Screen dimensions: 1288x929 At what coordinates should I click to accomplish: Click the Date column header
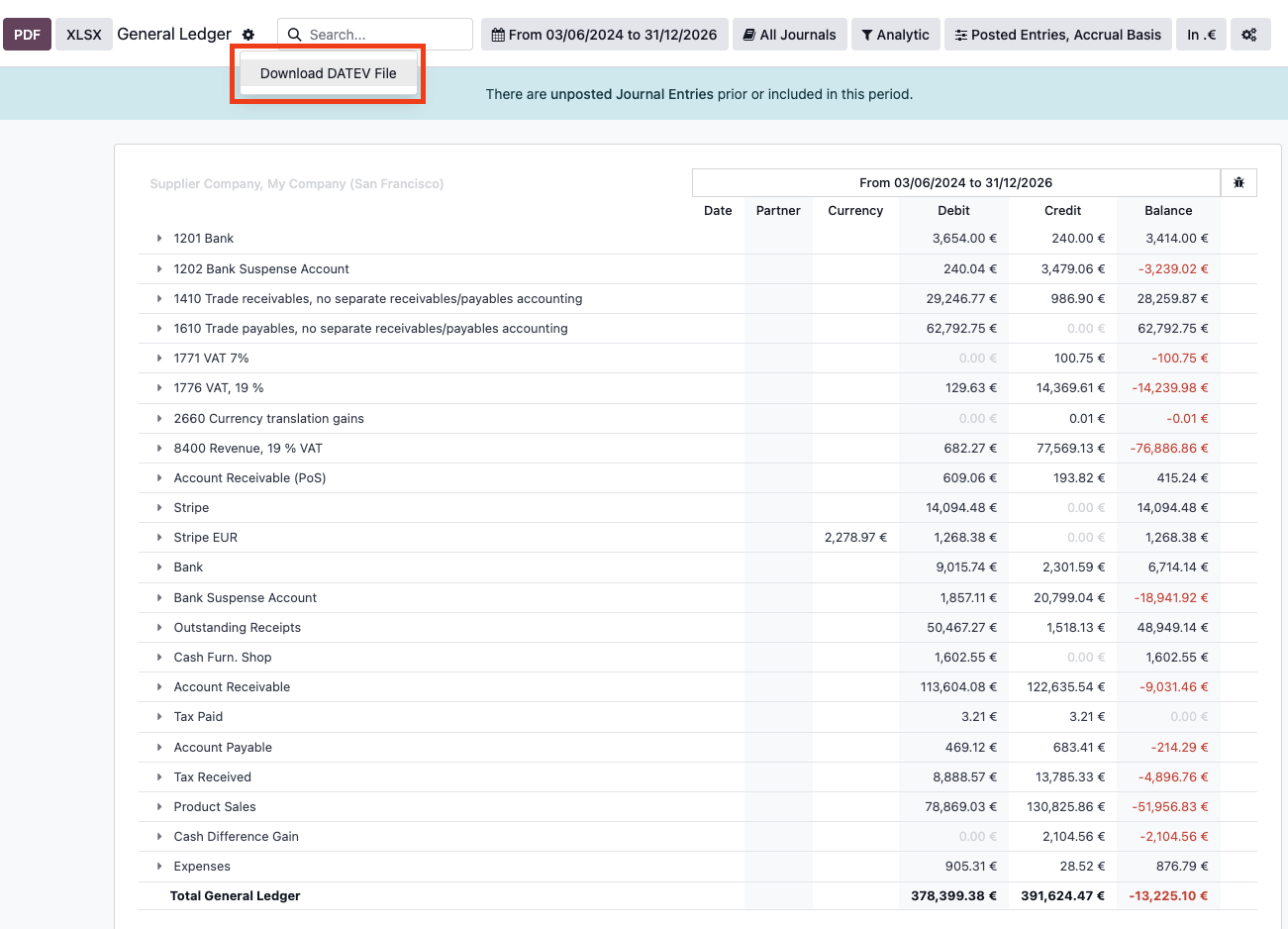click(718, 211)
